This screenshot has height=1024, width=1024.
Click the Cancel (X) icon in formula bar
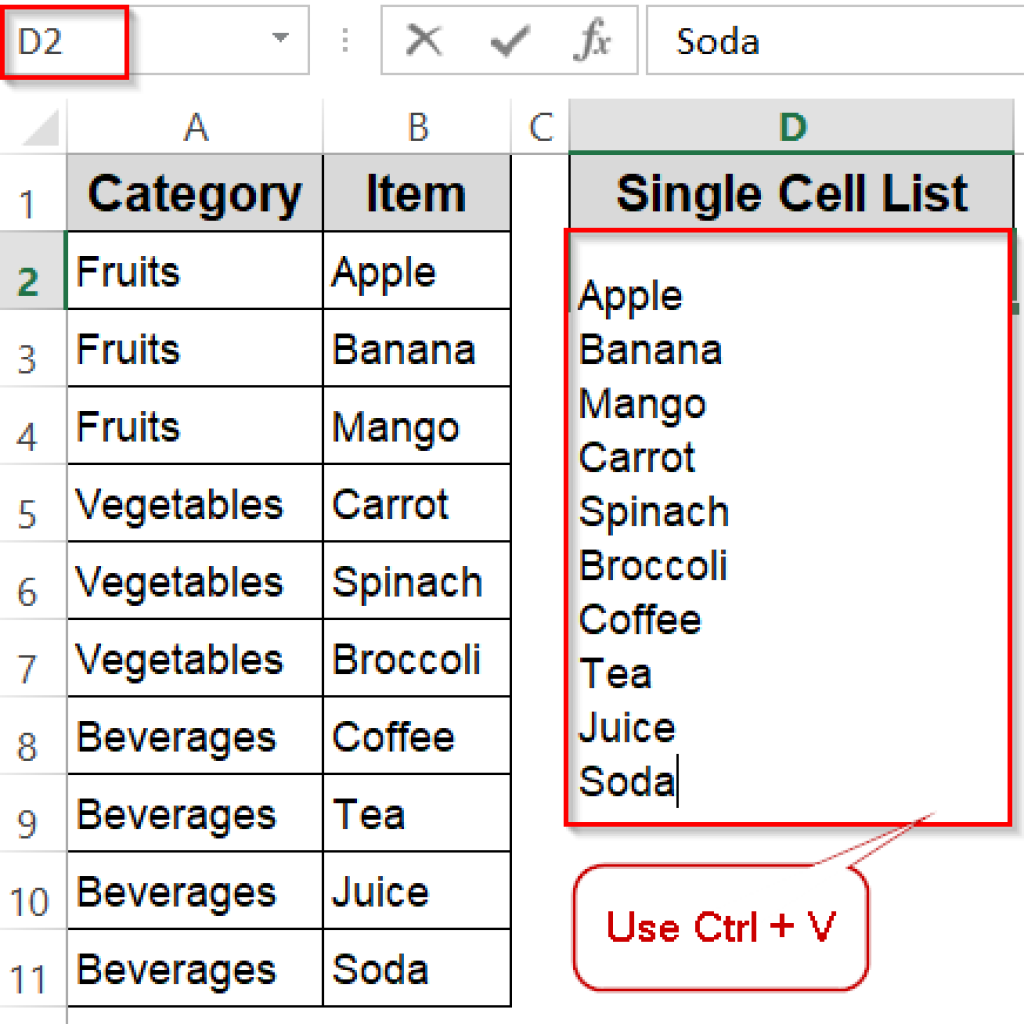click(x=424, y=40)
